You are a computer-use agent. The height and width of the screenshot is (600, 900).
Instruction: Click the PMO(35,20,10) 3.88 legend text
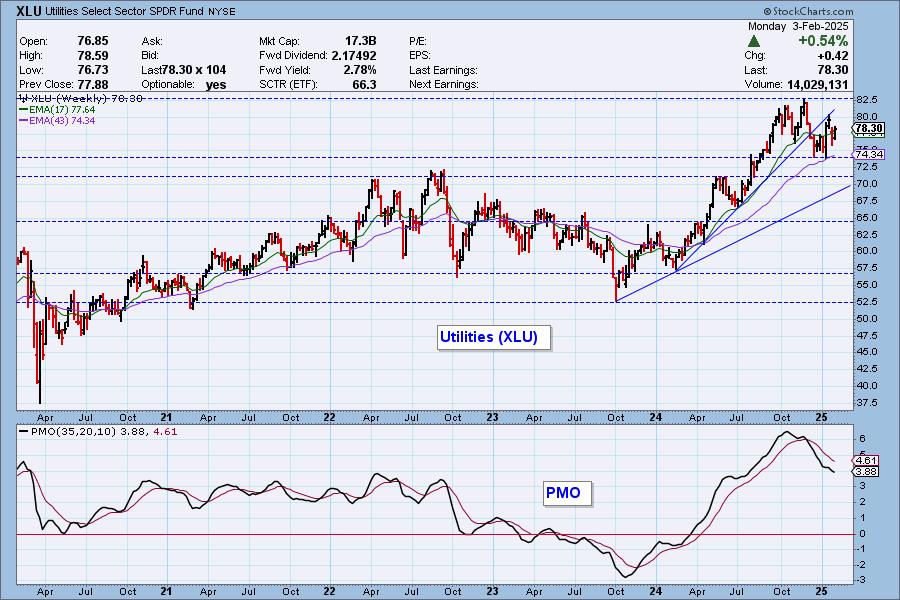pos(88,431)
